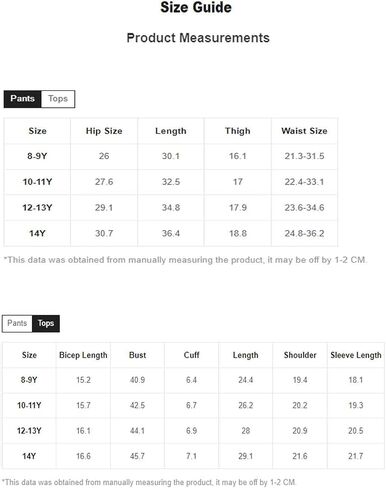
Task: Click the Size Guide heading
Action: pos(196,8)
